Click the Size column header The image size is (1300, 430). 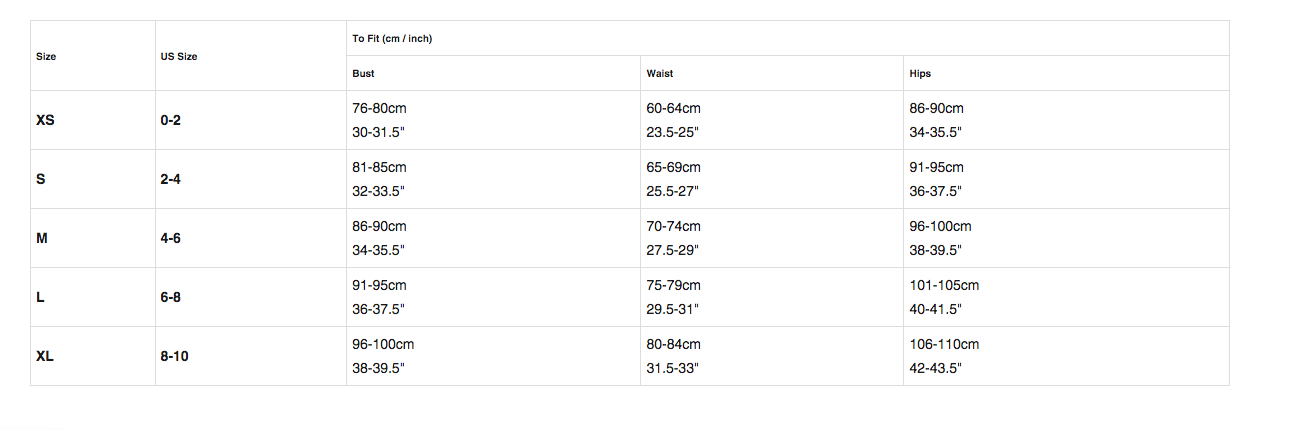[x=46, y=56]
